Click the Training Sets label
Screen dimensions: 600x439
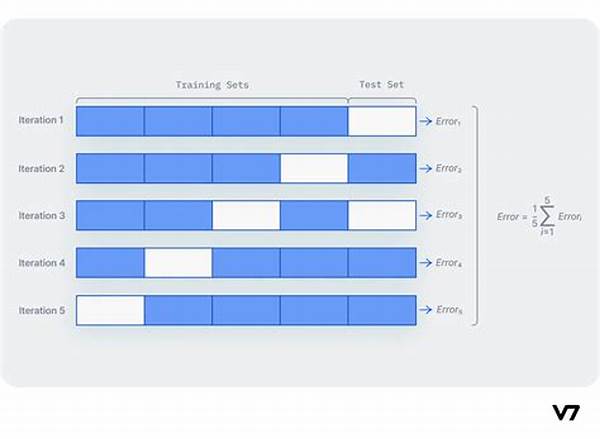[x=212, y=85]
